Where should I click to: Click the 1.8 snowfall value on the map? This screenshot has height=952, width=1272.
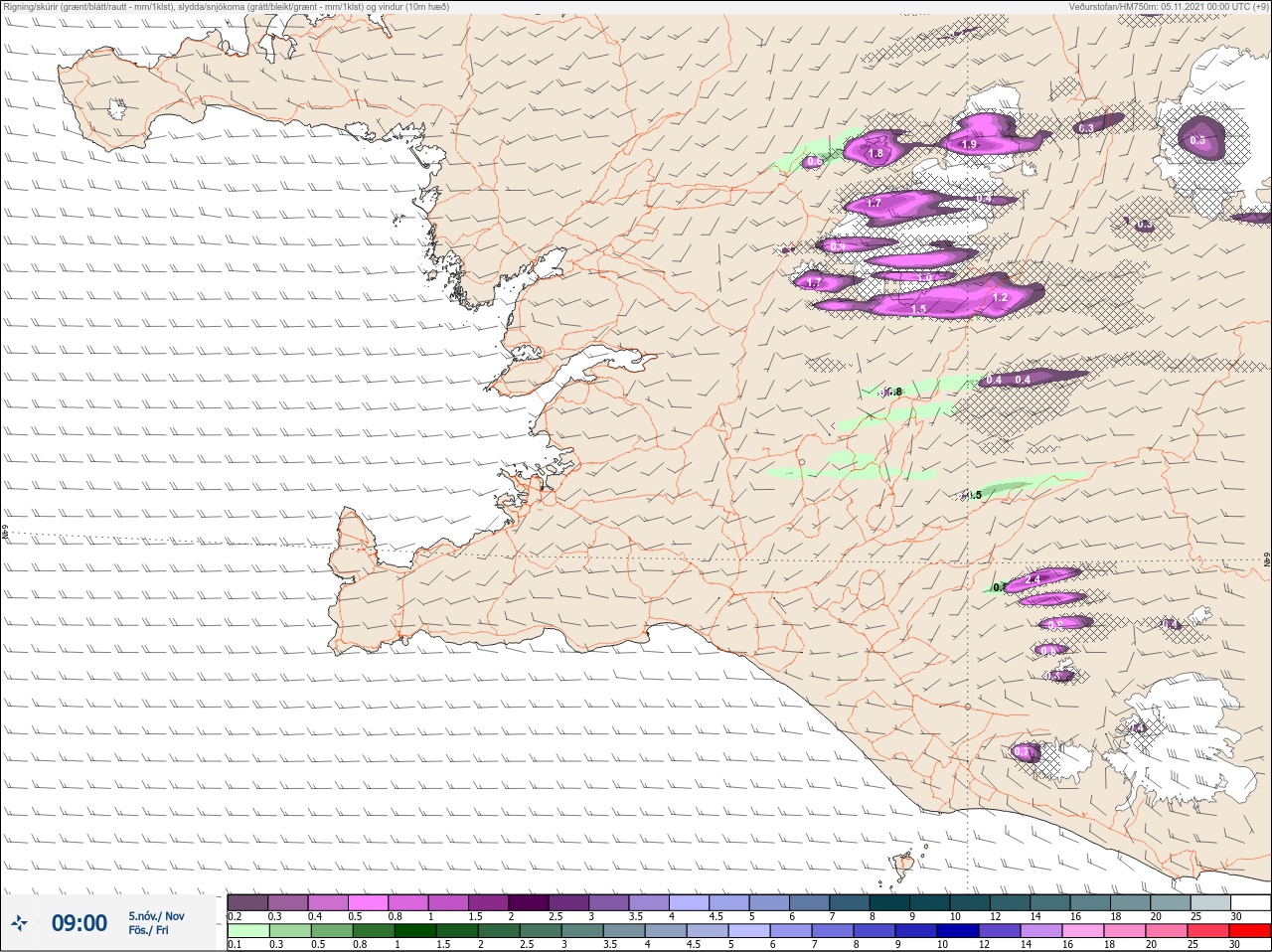[875, 154]
